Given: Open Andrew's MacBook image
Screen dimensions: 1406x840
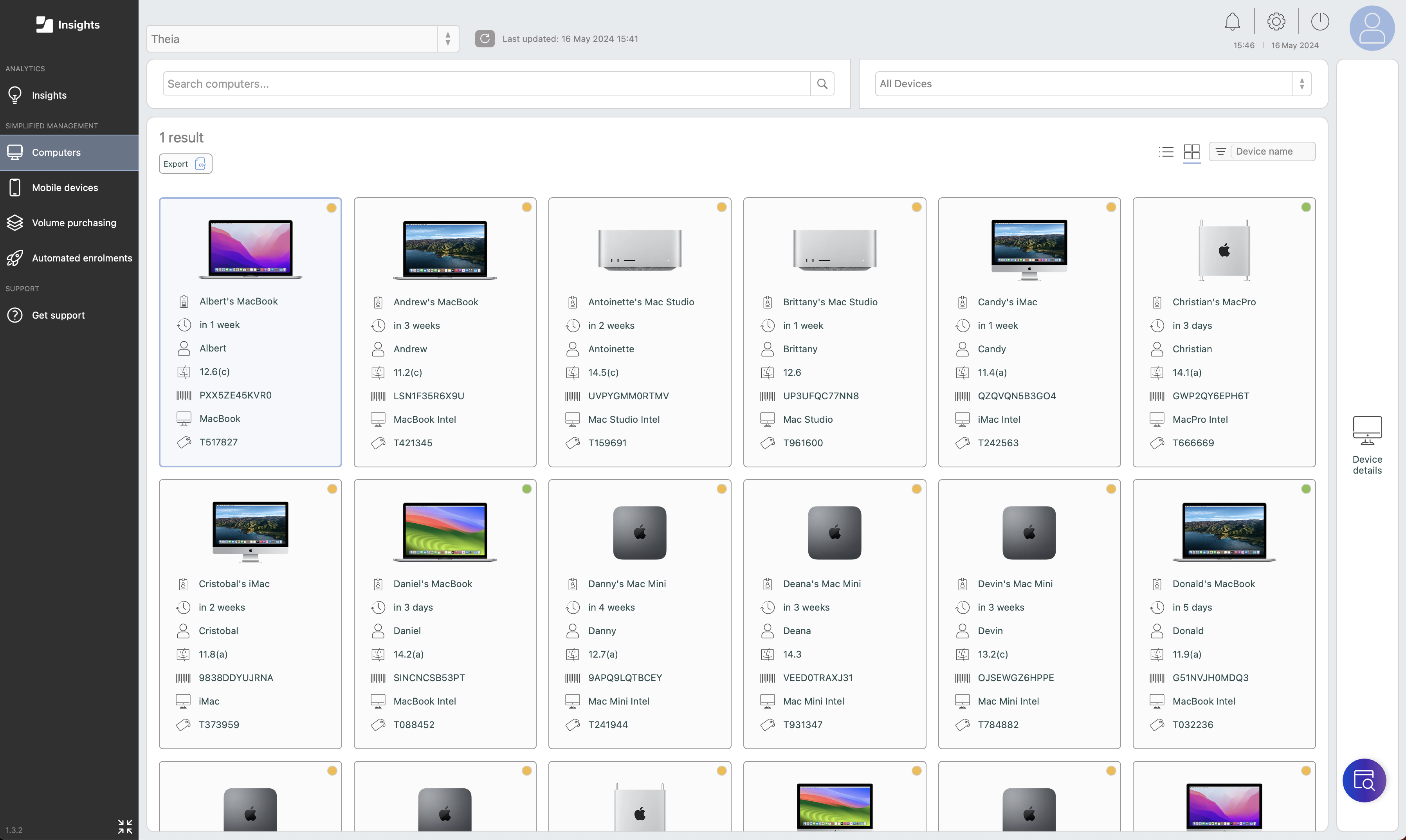Looking at the screenshot, I should point(445,250).
